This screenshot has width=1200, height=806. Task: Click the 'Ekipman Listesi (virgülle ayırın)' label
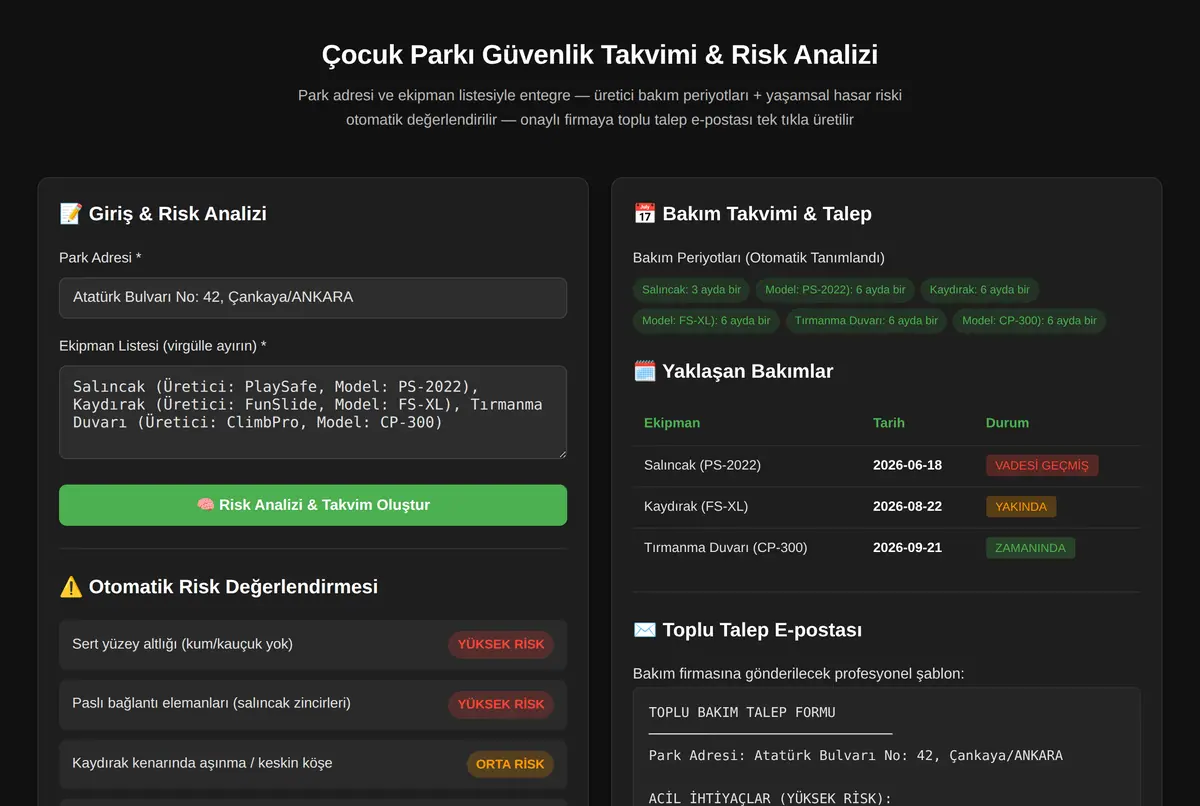(163, 346)
